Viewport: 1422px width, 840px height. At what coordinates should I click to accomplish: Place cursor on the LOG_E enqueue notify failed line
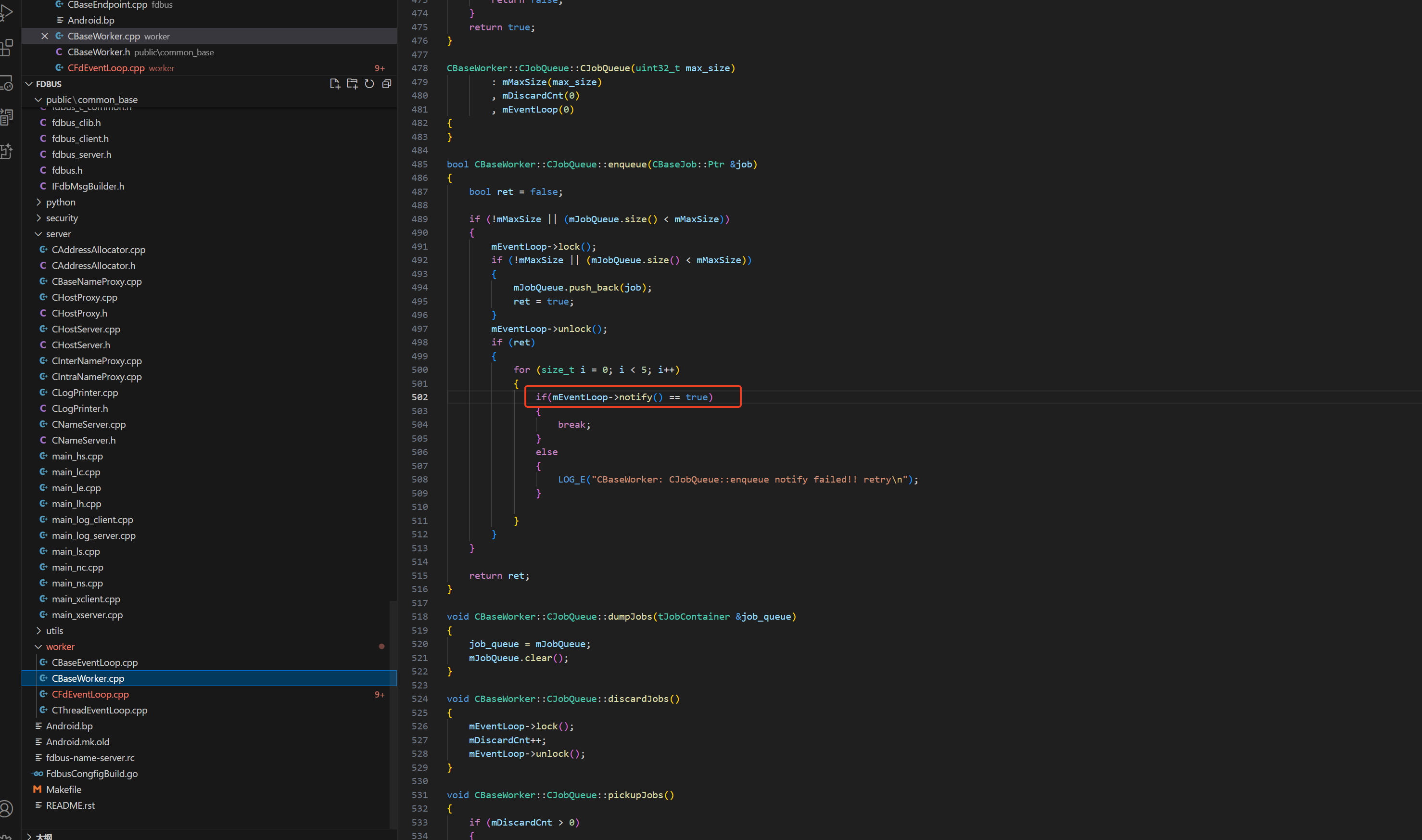738,480
